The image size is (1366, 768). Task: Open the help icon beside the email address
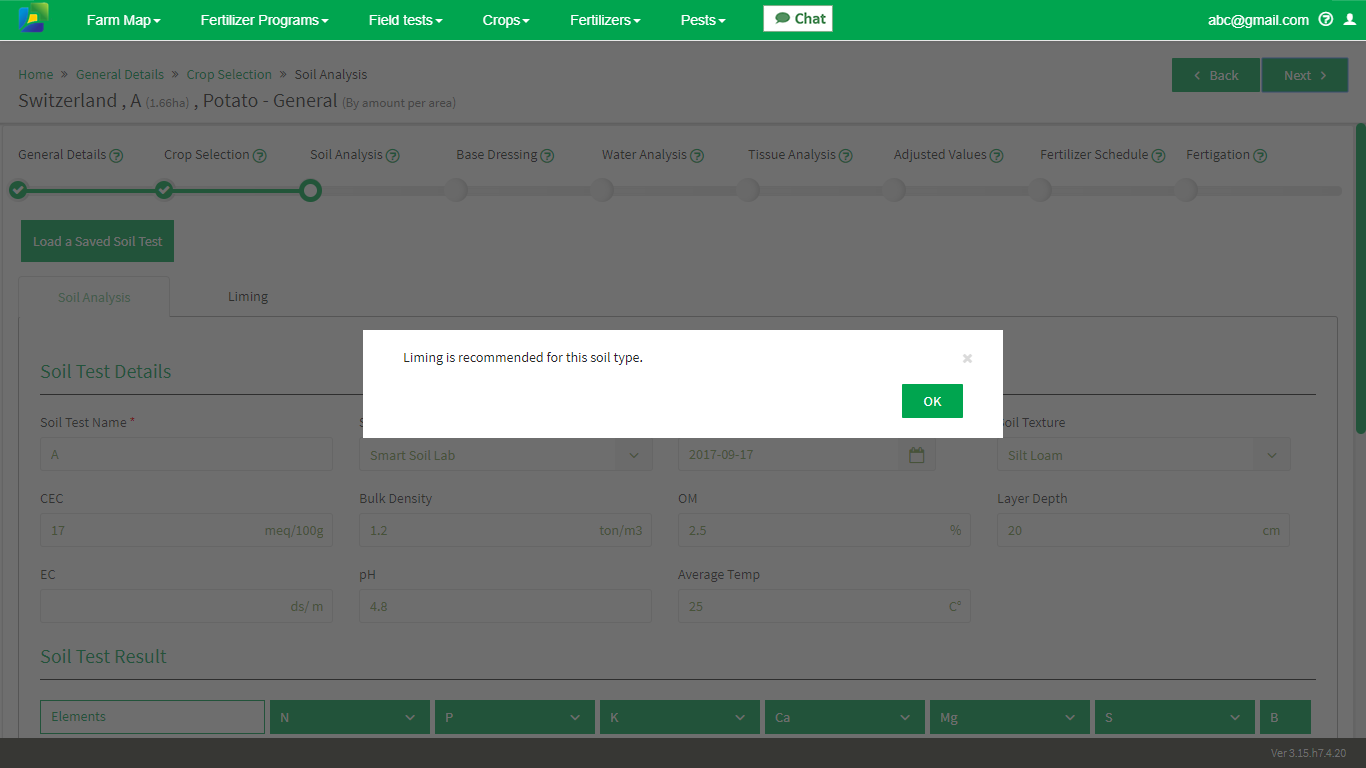1326,19
